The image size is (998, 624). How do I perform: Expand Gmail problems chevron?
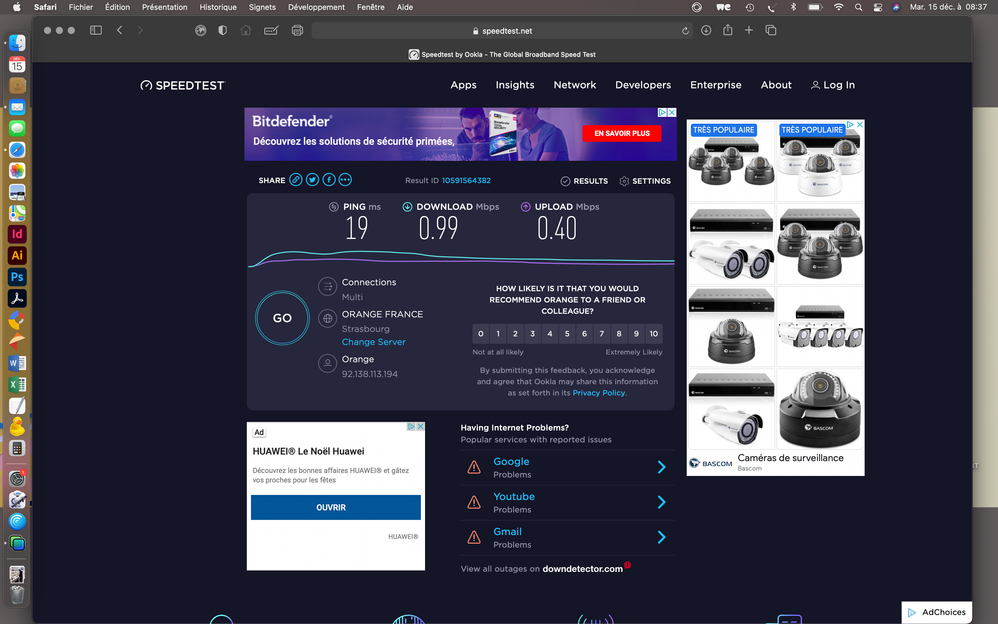[661, 537]
